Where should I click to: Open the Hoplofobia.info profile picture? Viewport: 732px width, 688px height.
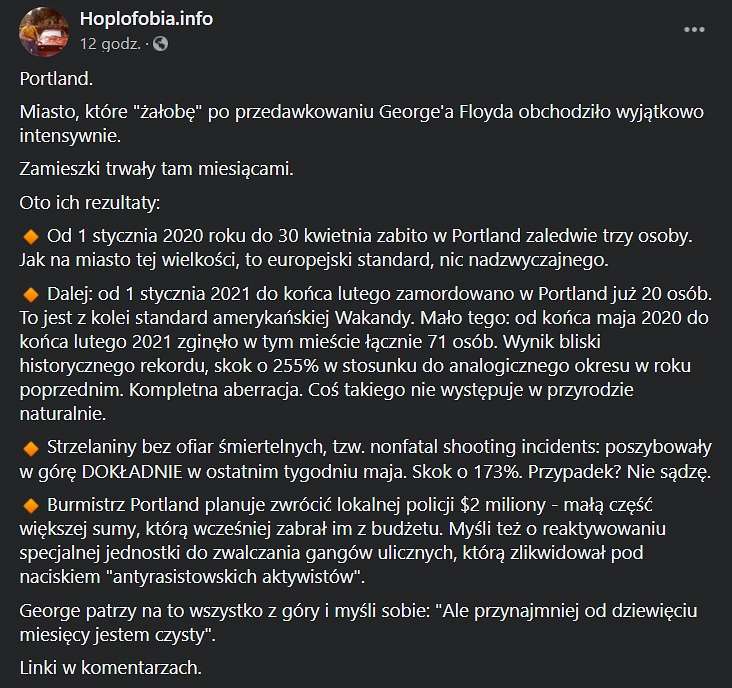point(44,32)
